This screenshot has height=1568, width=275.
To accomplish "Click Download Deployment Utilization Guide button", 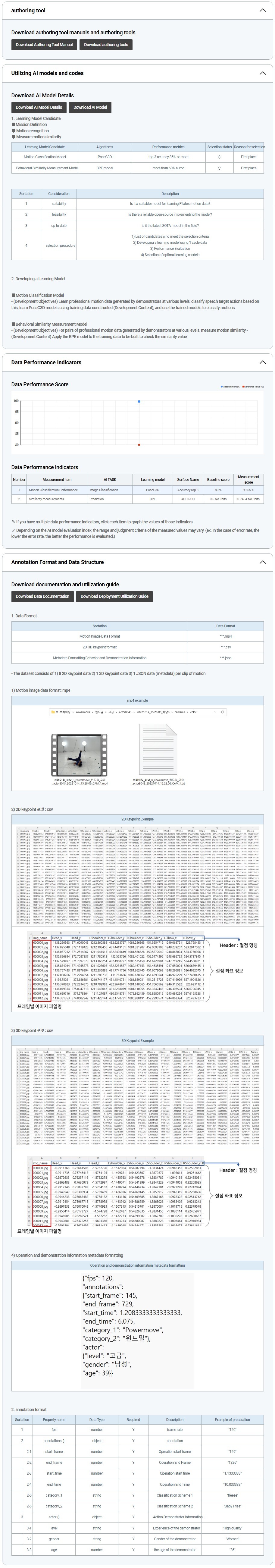I will click(x=114, y=597).
